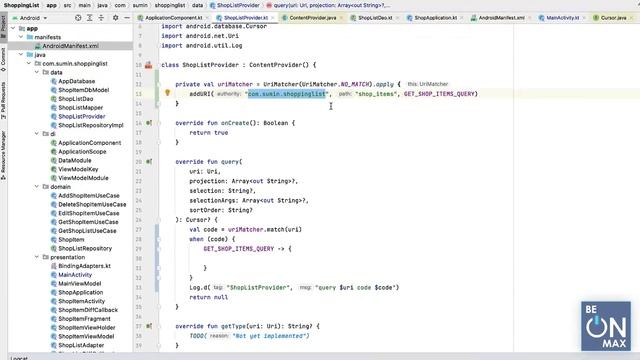The width and height of the screenshot is (640, 360).
Task: Collapse the di package
Action: coord(37,134)
